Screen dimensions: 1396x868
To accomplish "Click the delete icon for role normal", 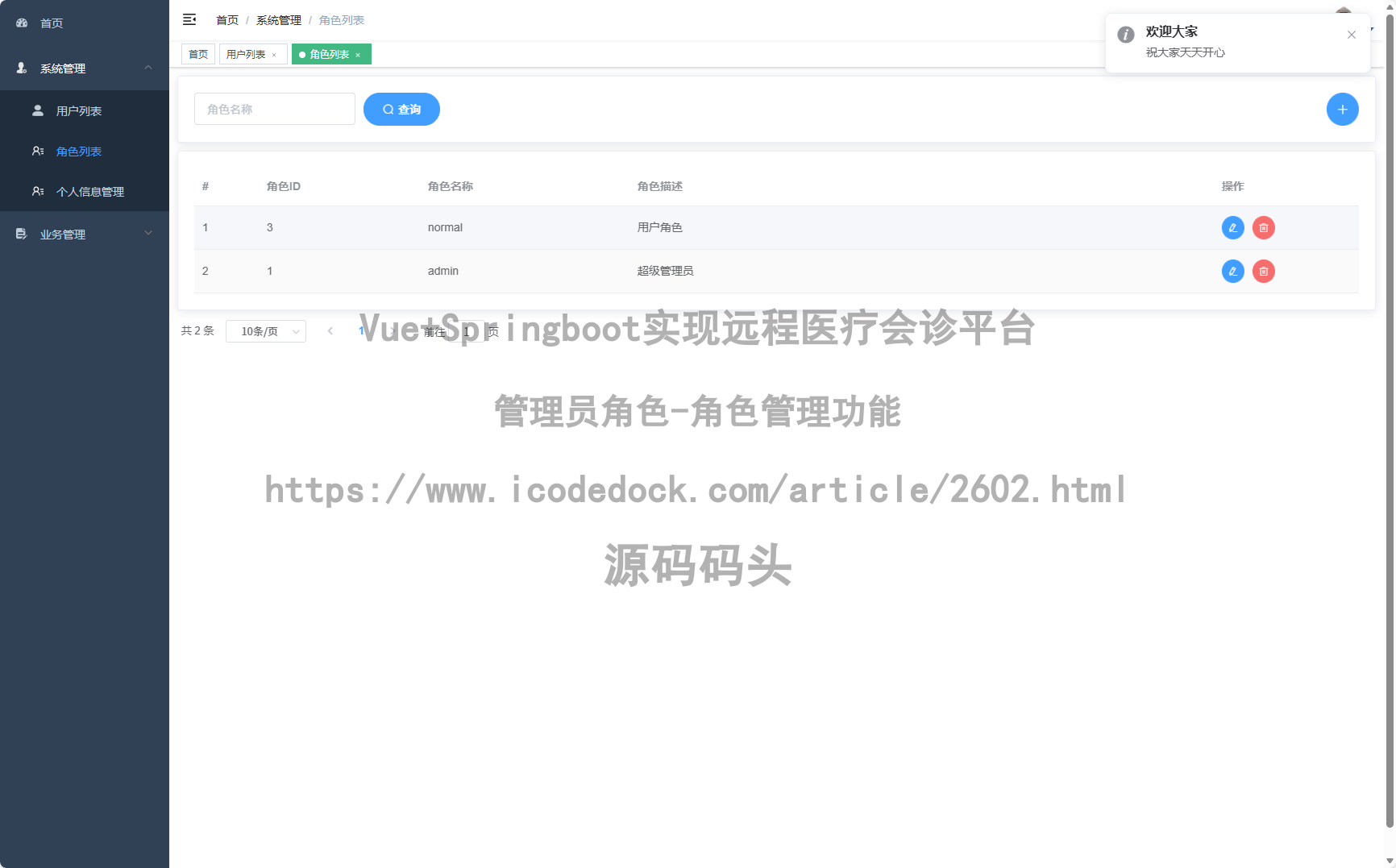I will tap(1263, 227).
